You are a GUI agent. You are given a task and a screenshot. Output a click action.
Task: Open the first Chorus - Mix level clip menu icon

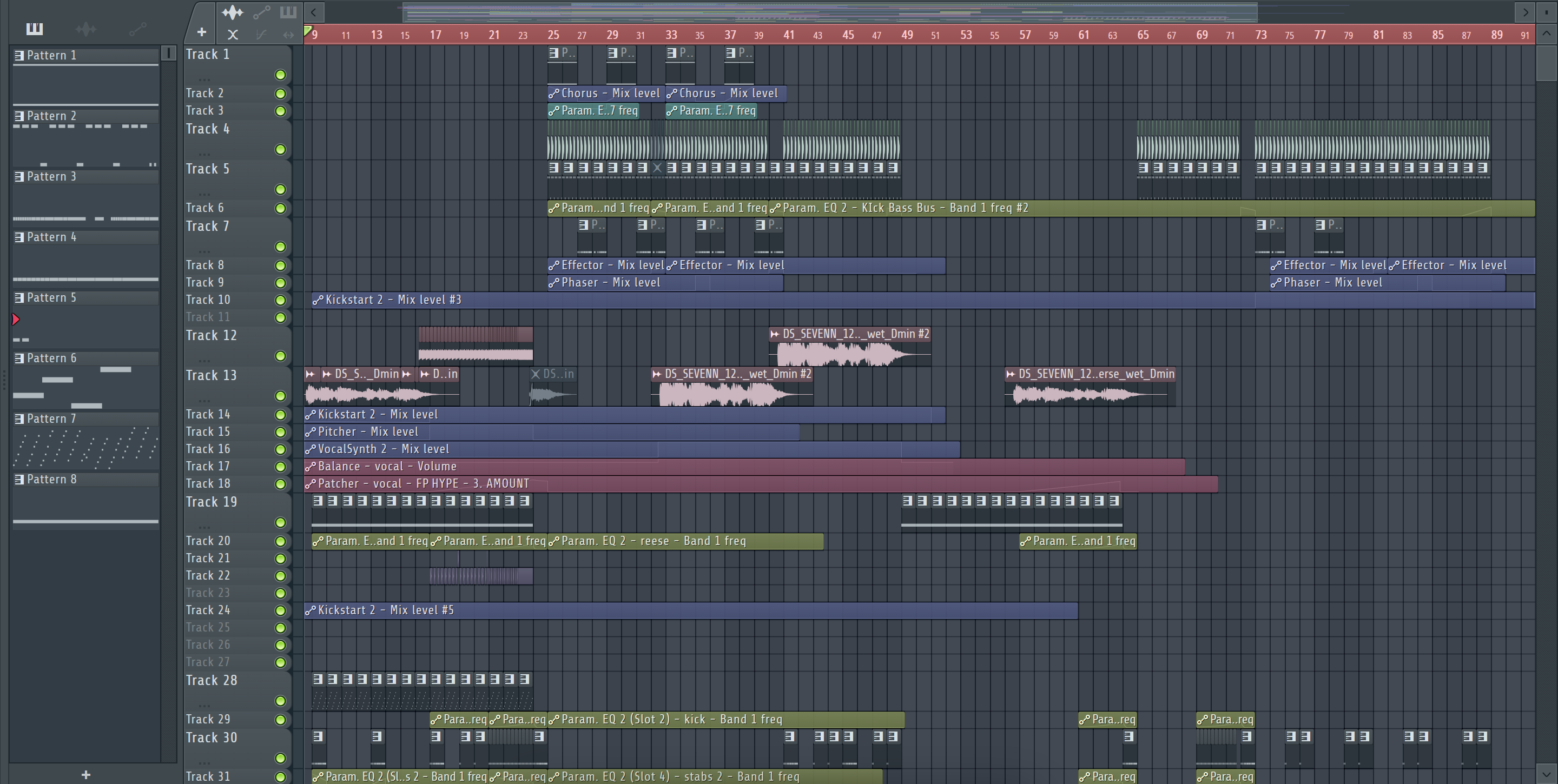tap(553, 93)
